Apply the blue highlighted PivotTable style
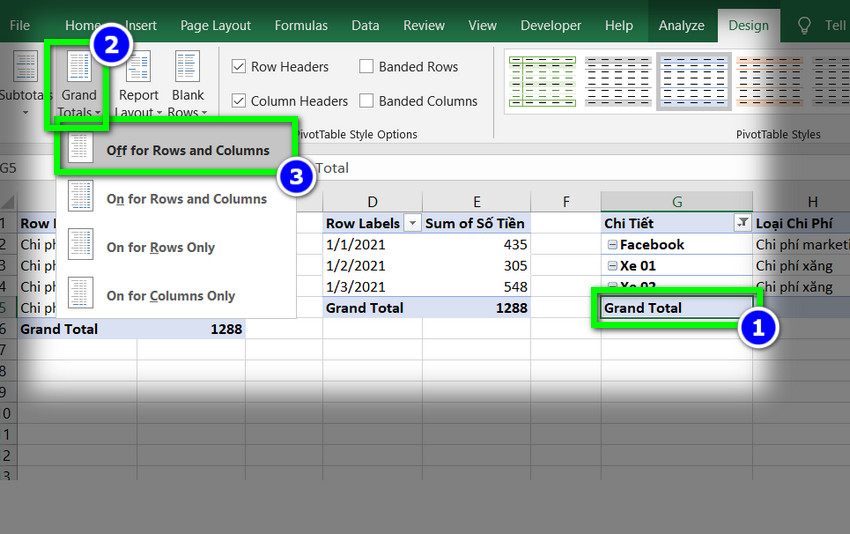Image resolution: width=850 pixels, height=534 pixels. coord(694,81)
